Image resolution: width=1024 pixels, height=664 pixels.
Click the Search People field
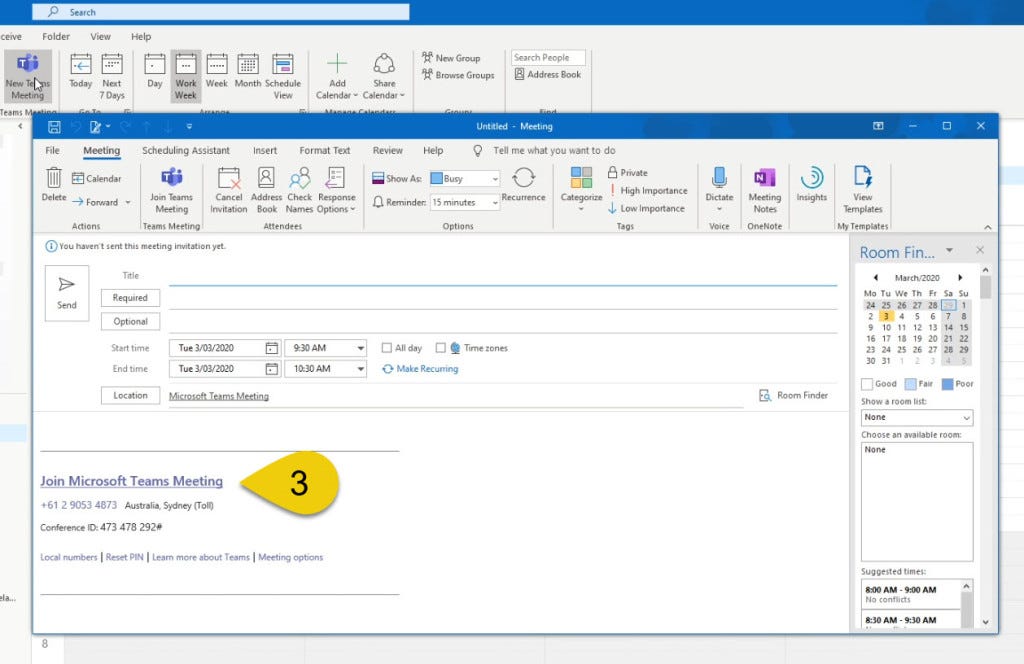click(x=548, y=57)
